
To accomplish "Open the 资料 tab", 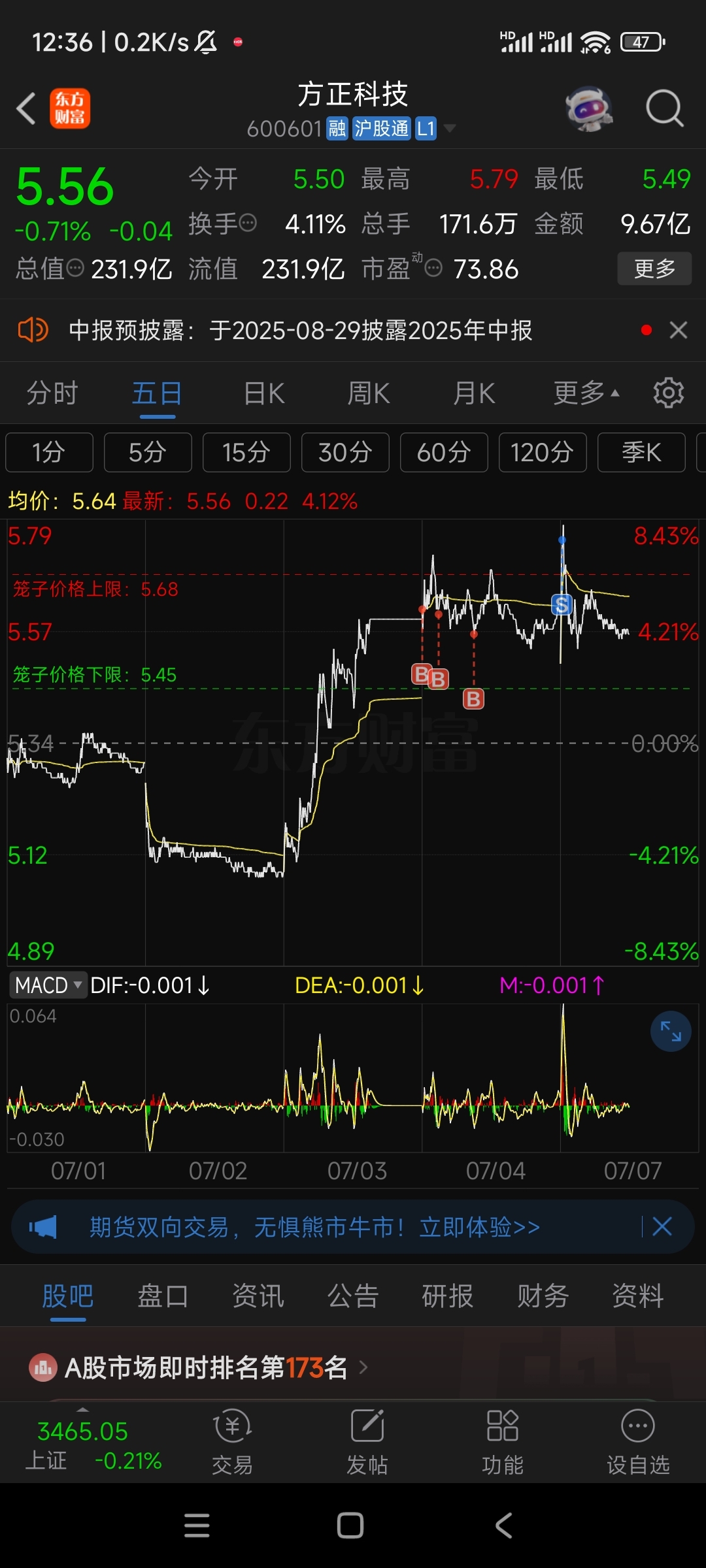I will pos(638,1296).
